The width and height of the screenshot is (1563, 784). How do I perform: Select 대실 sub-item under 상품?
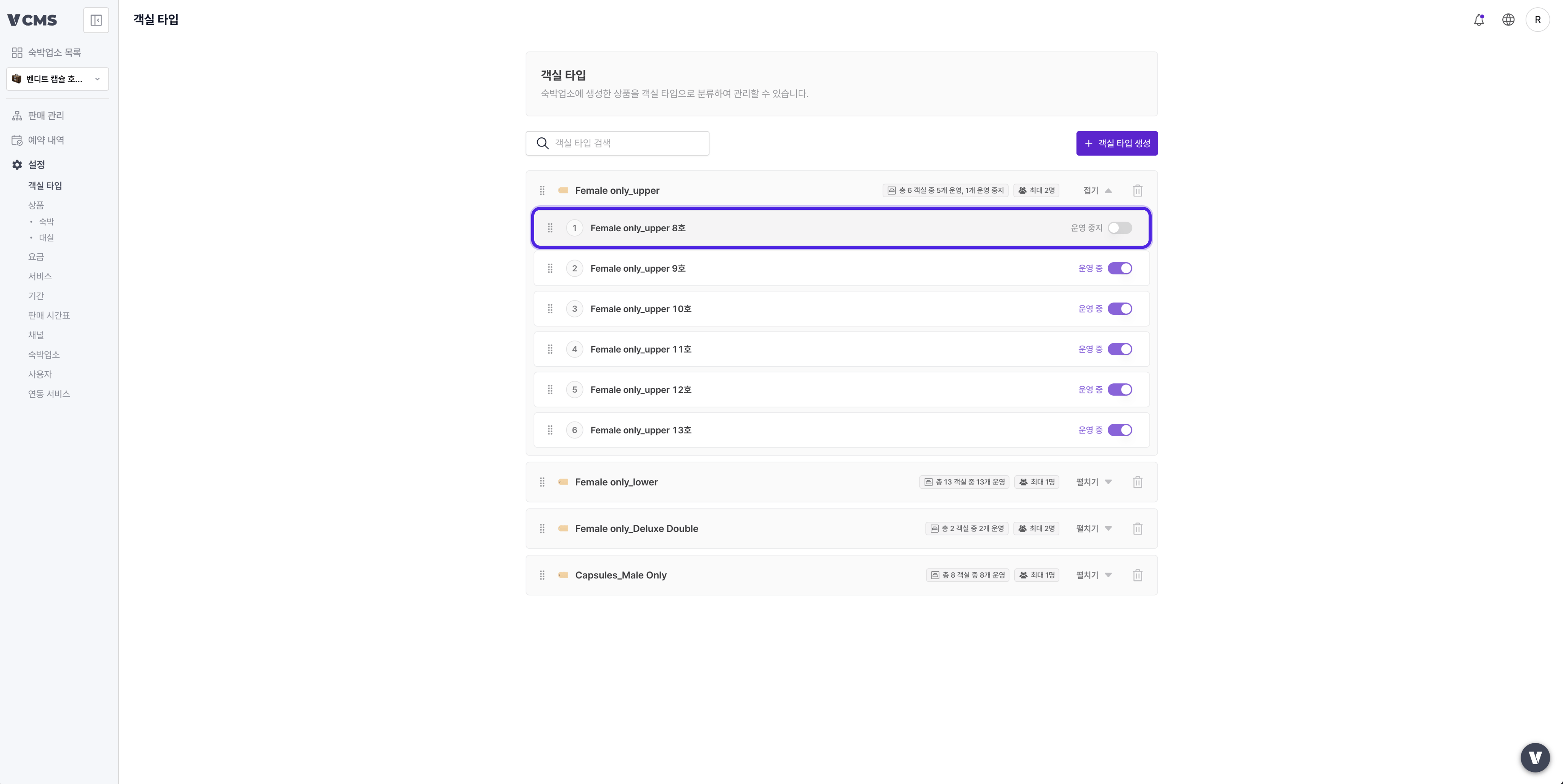pos(46,237)
